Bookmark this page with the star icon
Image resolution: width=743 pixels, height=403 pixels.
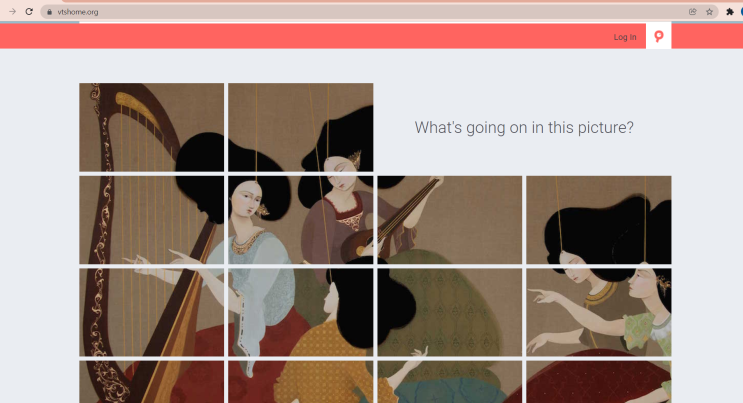point(709,12)
